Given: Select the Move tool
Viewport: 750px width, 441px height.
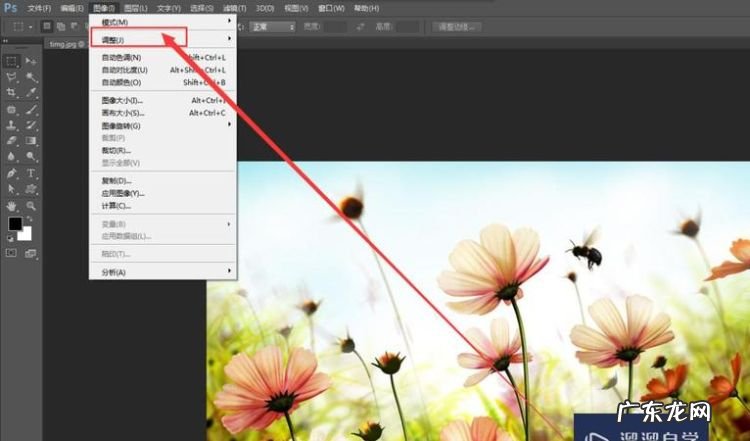Looking at the screenshot, I should point(31,62).
